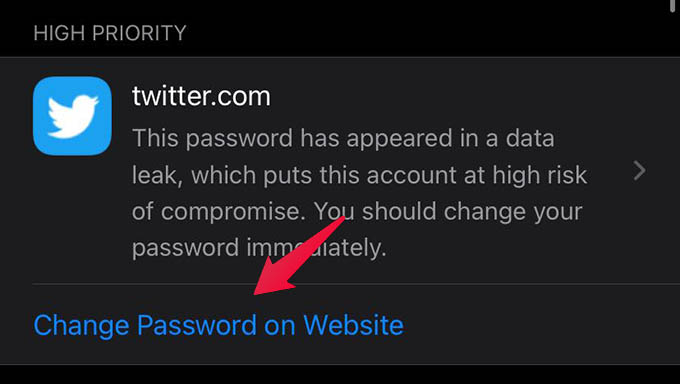Tap the 'You should change your' sentence

(x=448, y=211)
